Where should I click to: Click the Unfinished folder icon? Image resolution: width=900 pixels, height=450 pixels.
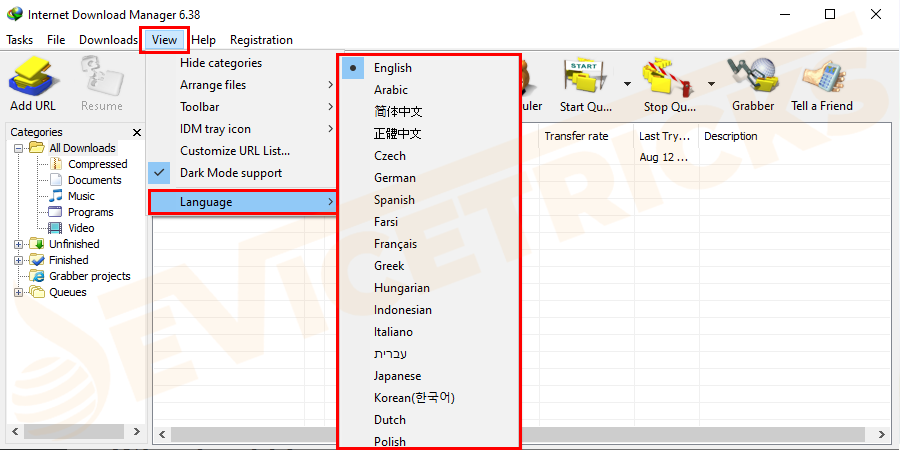point(37,244)
